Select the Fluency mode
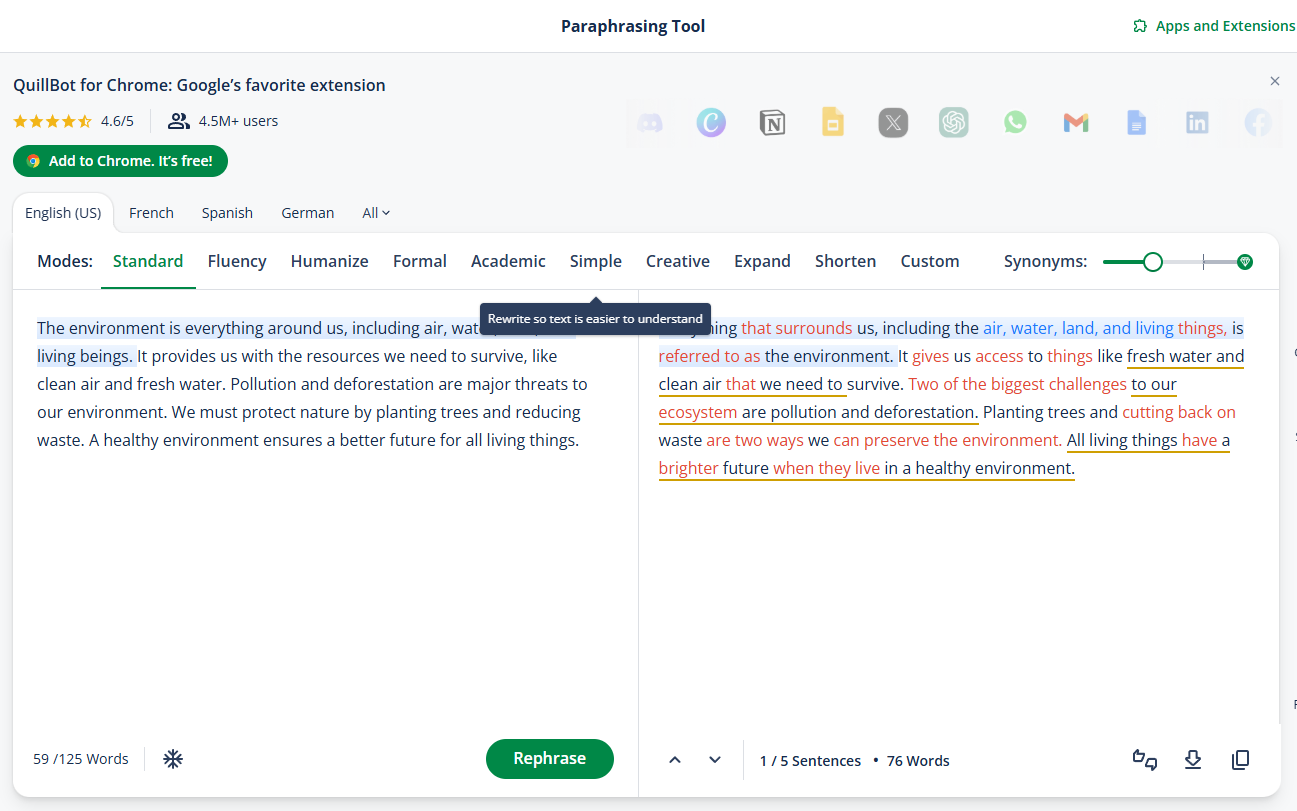 [237, 261]
